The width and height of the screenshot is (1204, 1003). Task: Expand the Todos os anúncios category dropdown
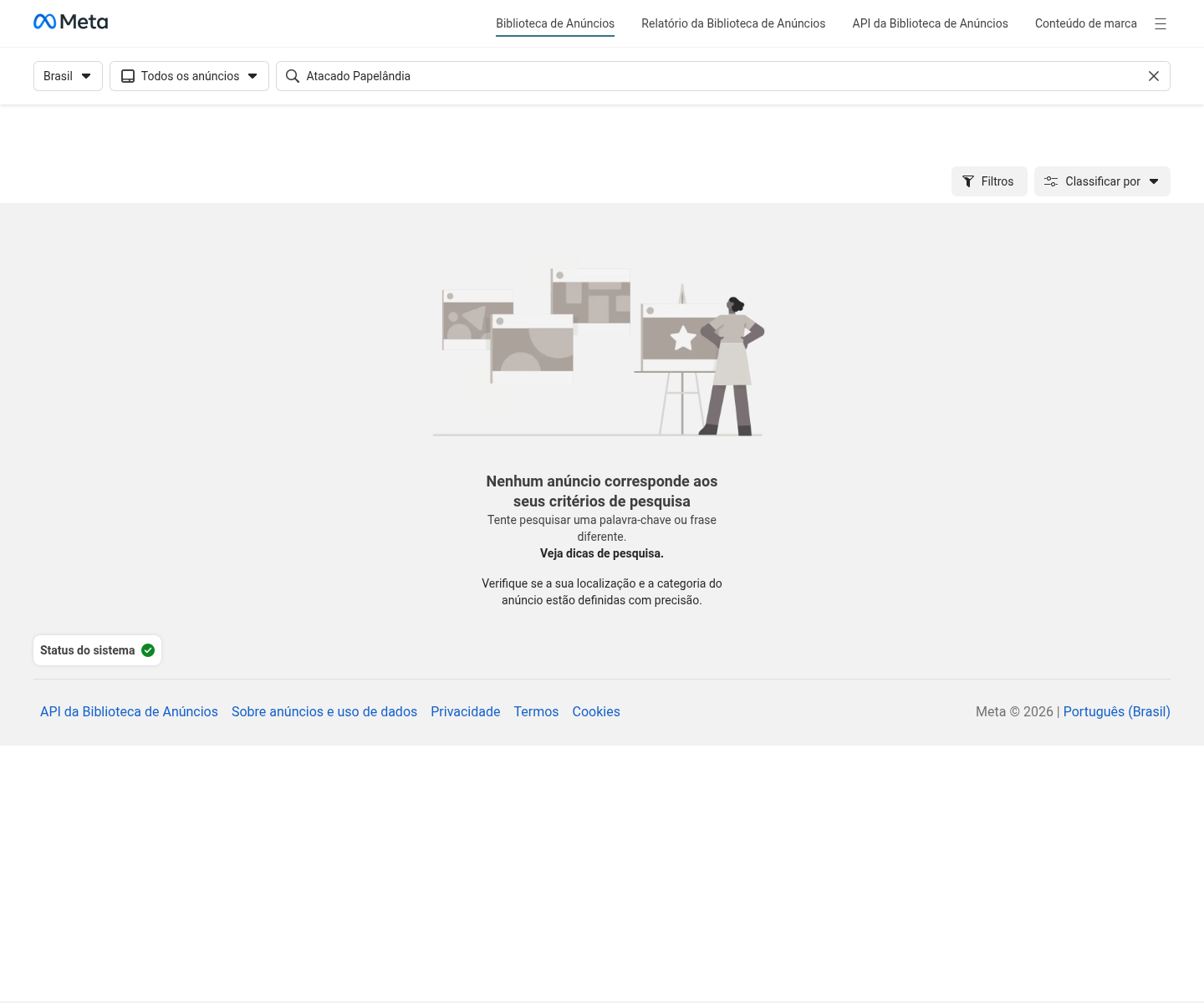coord(189,76)
